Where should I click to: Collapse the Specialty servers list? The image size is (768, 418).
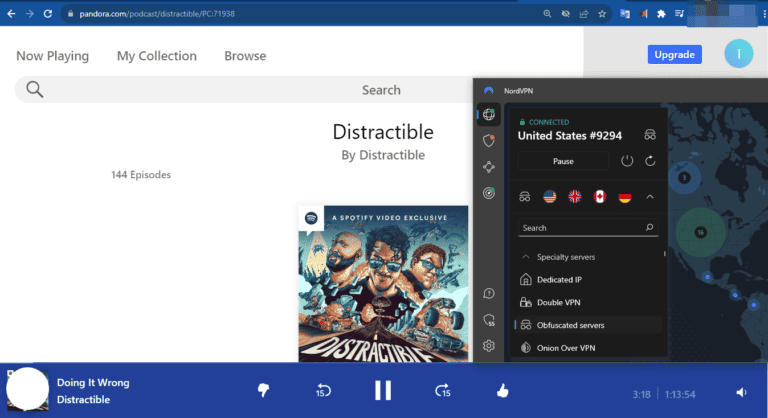526,257
